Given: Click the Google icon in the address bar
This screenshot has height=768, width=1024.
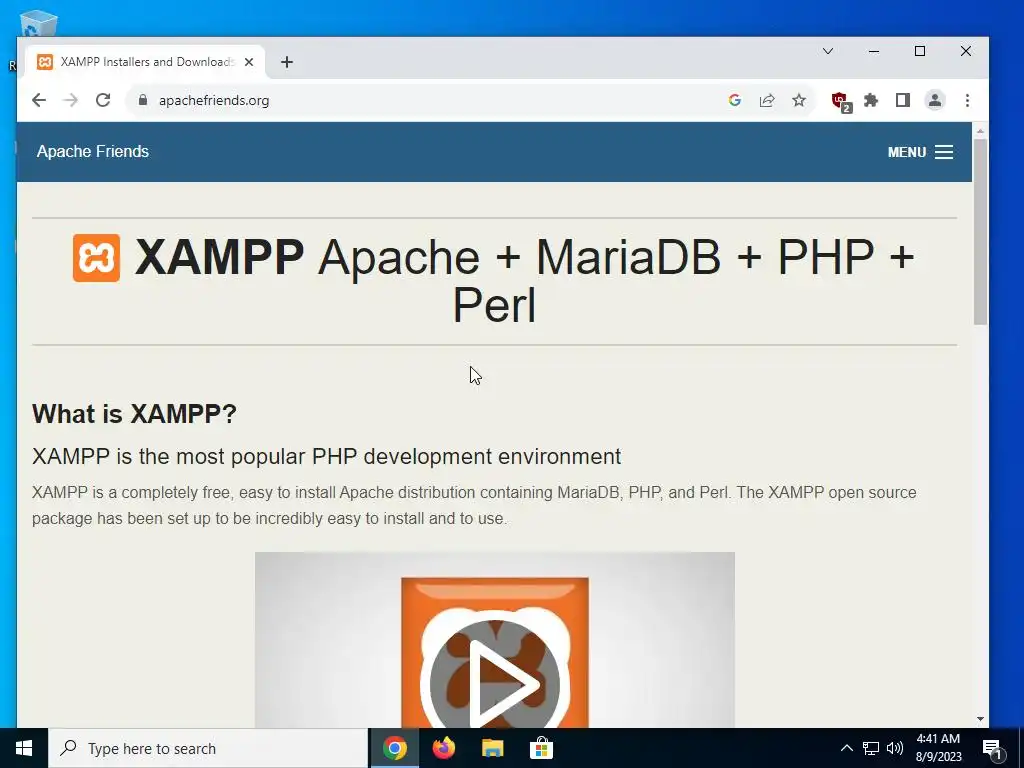Looking at the screenshot, I should (735, 100).
